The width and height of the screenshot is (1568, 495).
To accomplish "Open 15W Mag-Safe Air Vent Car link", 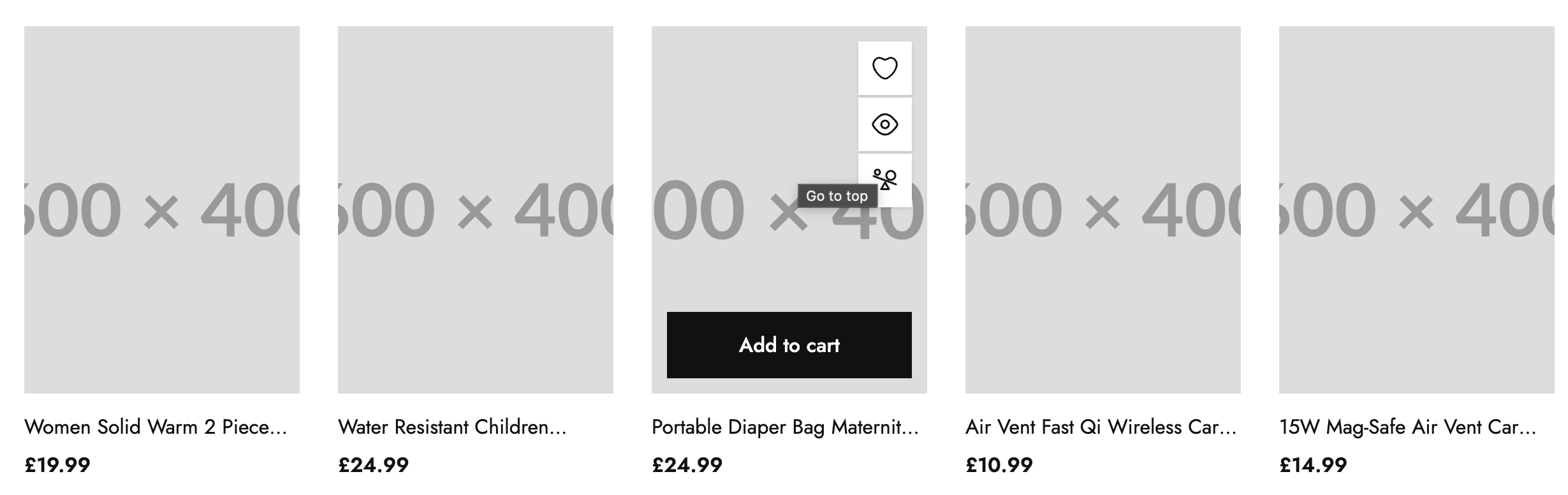I will tap(1407, 427).
